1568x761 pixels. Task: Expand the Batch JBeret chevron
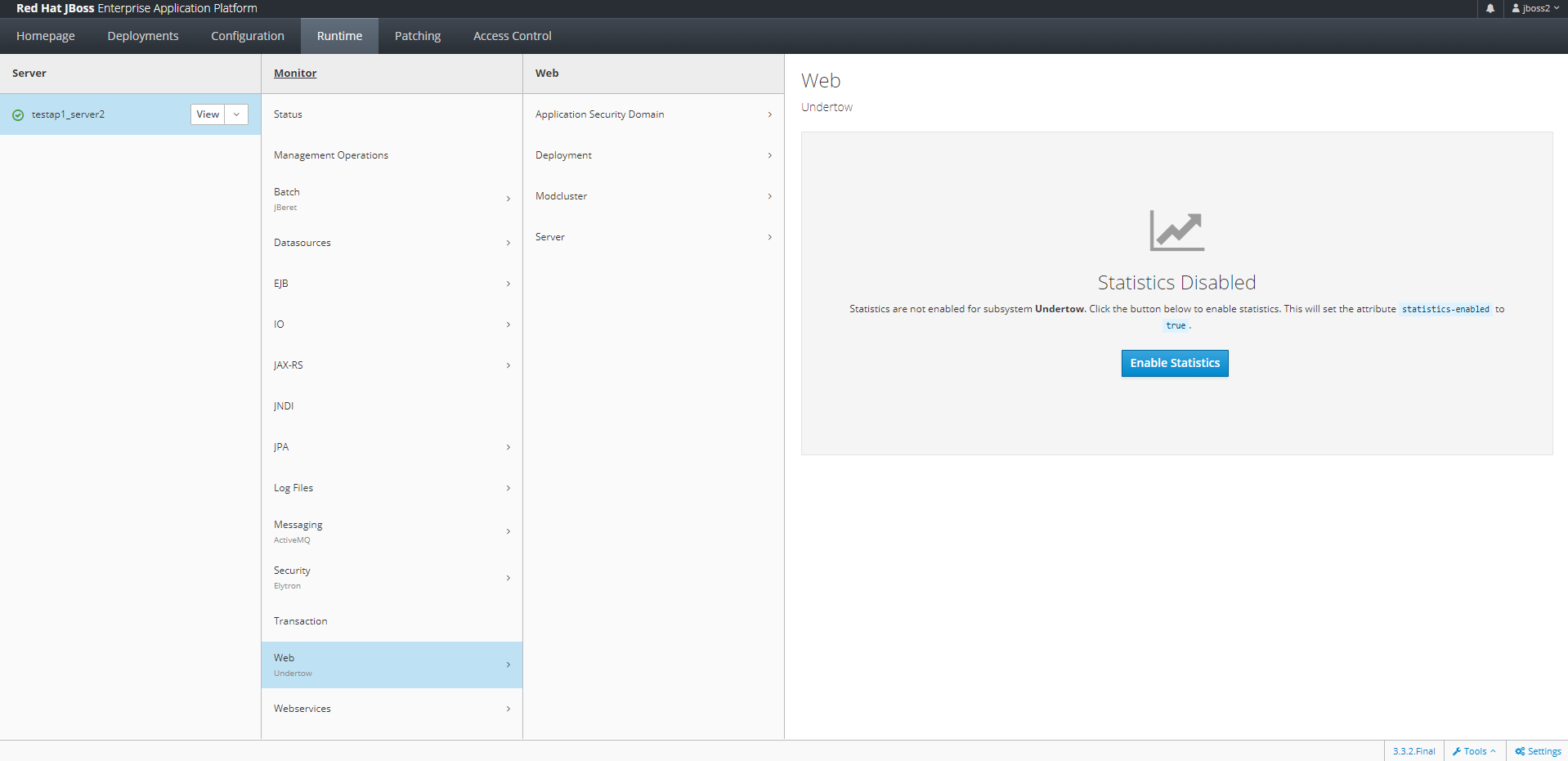pyautogui.click(x=508, y=199)
